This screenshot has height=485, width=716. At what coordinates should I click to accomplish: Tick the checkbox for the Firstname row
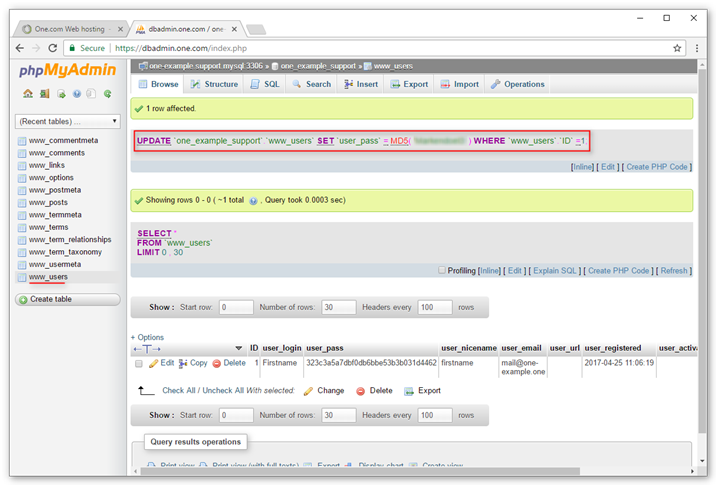tap(139, 364)
